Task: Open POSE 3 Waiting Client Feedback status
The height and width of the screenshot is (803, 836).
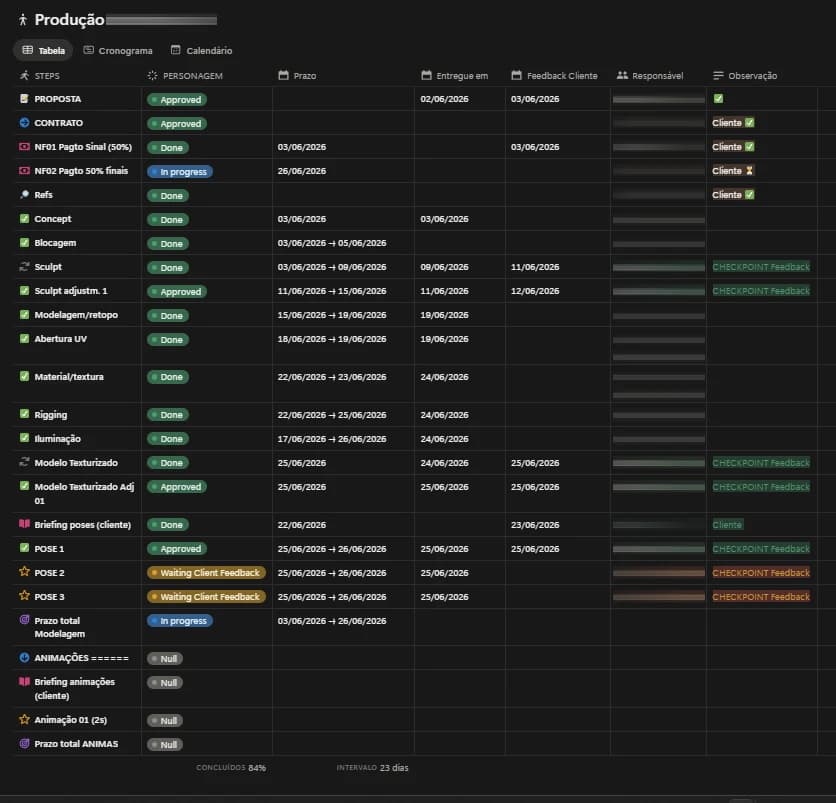Action: 206,597
